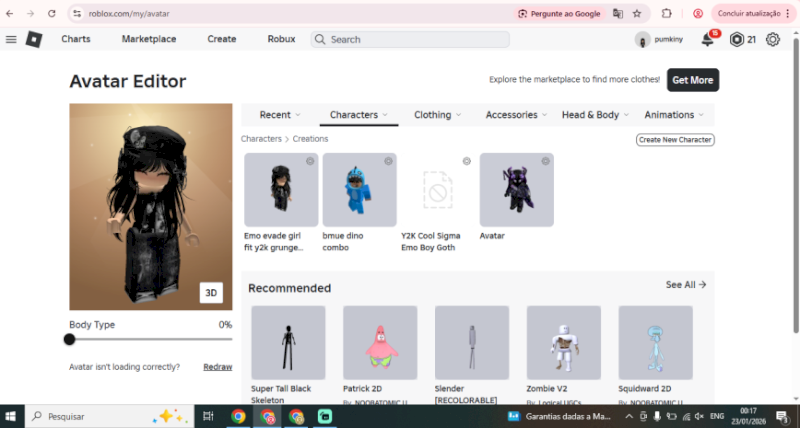
Task: Open Patrick 2D recommended item
Action: coord(380,343)
